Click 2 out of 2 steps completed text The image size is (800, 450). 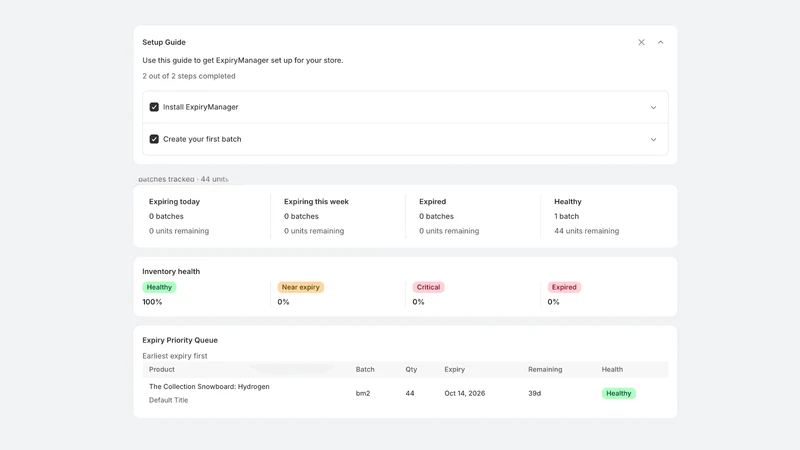click(x=189, y=76)
